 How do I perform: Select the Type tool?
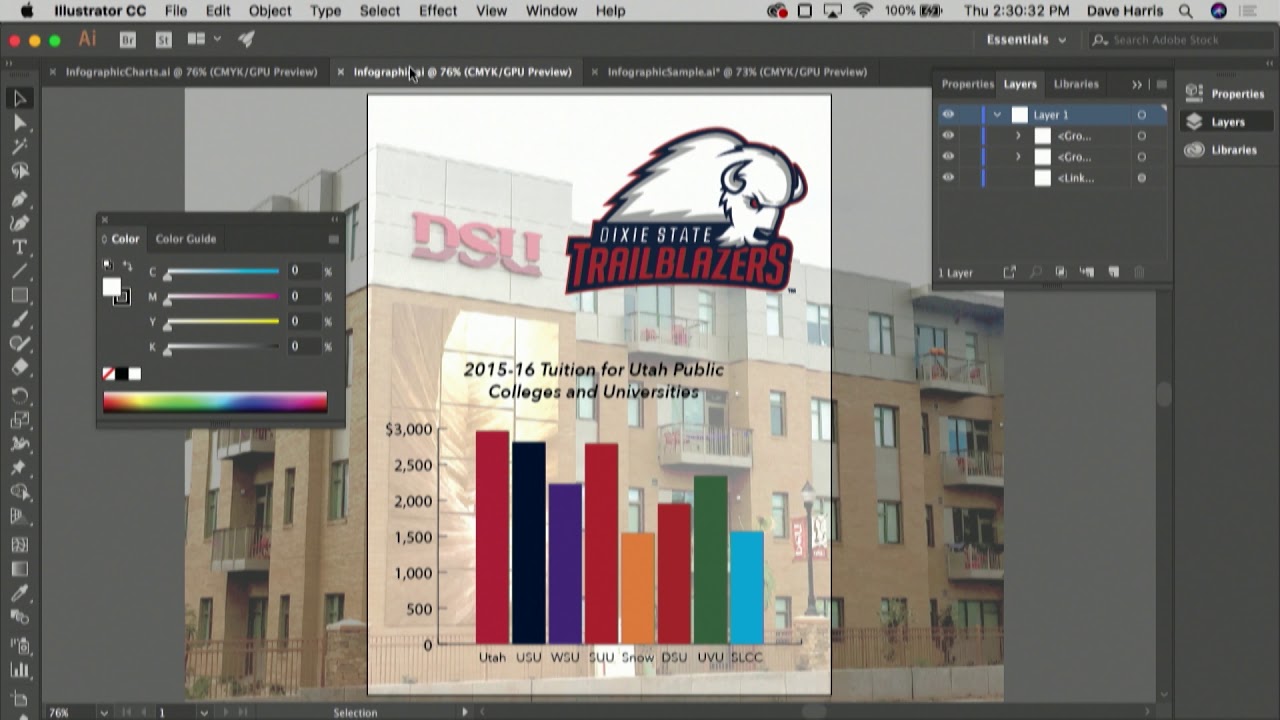pos(20,247)
